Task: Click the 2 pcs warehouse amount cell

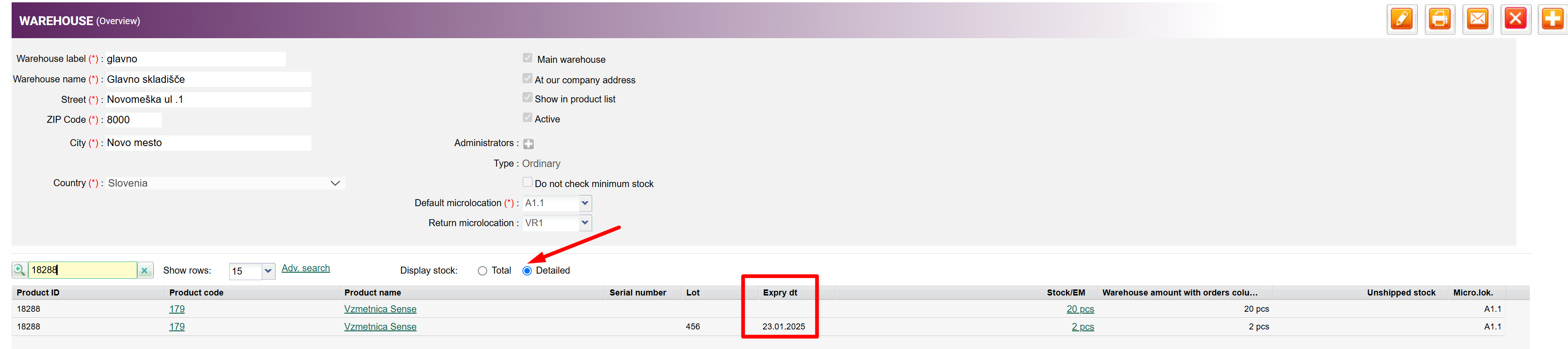Action: click(1259, 327)
